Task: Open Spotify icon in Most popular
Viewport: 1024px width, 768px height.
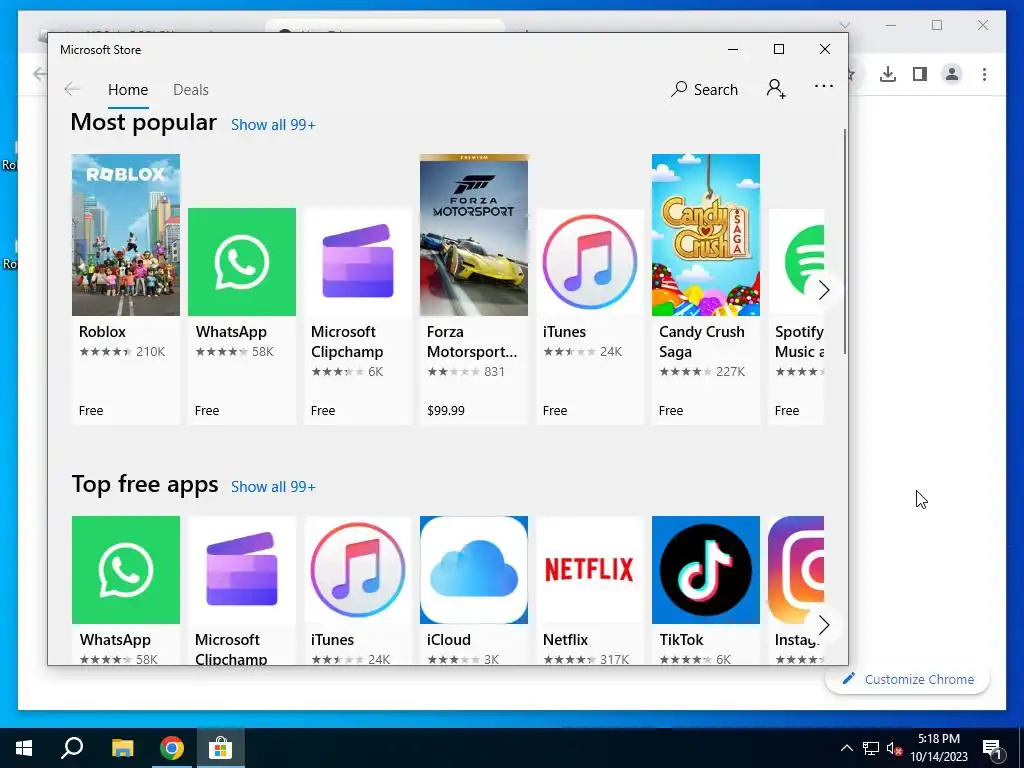Action: 796,262
